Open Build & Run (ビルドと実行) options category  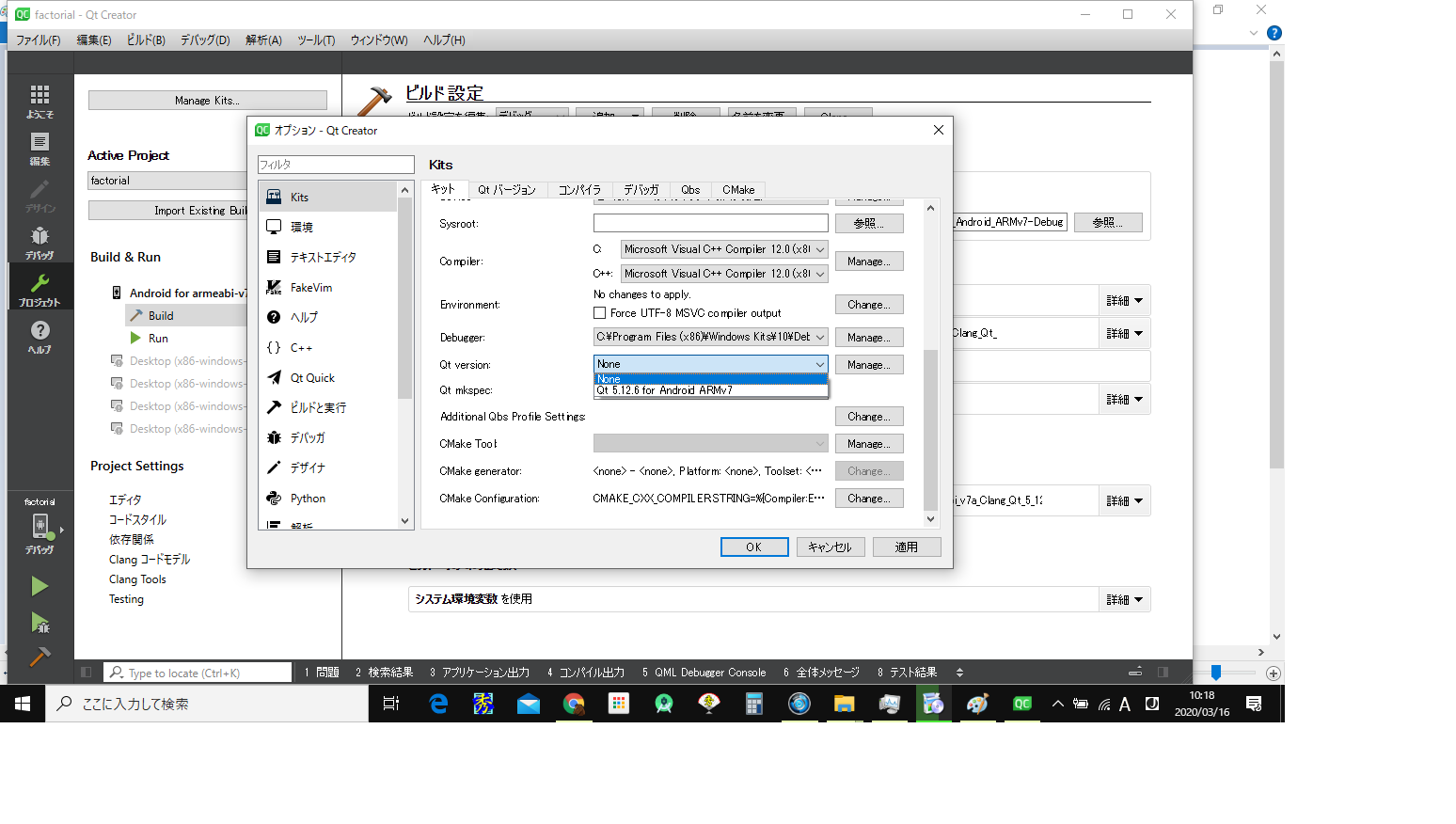pos(329,407)
